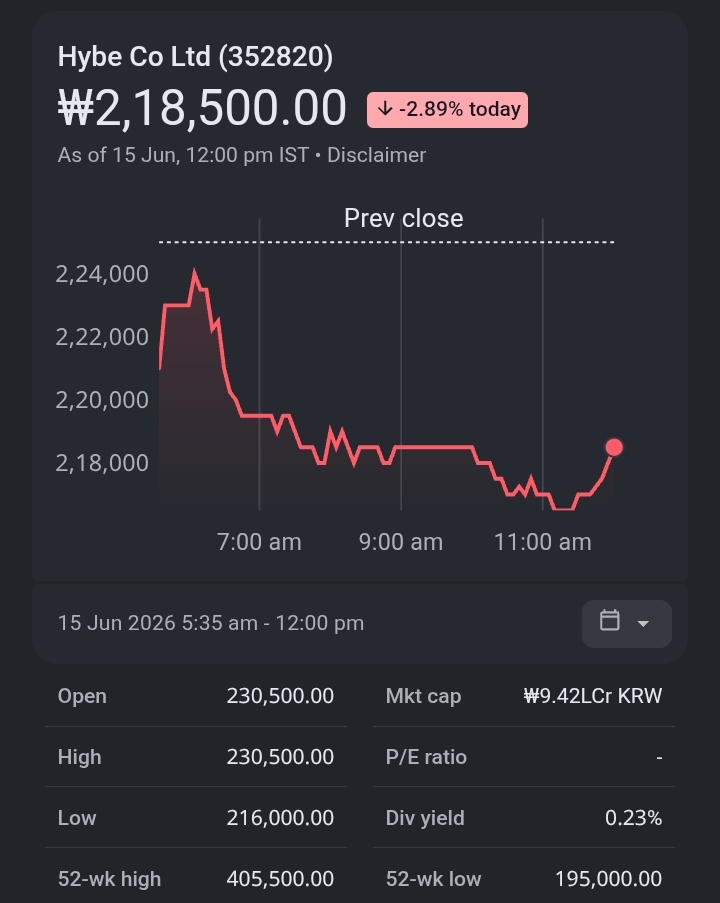Click the 11:00 am axis label
The height and width of the screenshot is (903, 720).
click(x=543, y=542)
